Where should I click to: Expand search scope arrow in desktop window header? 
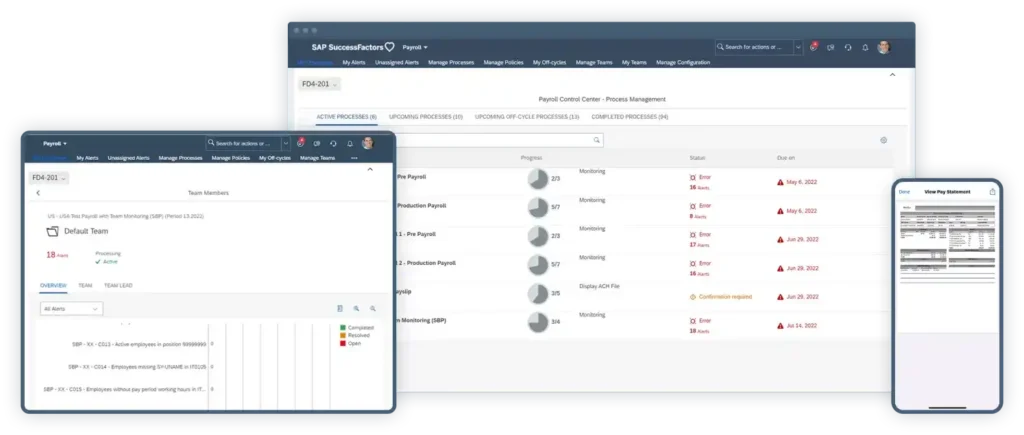pos(798,47)
